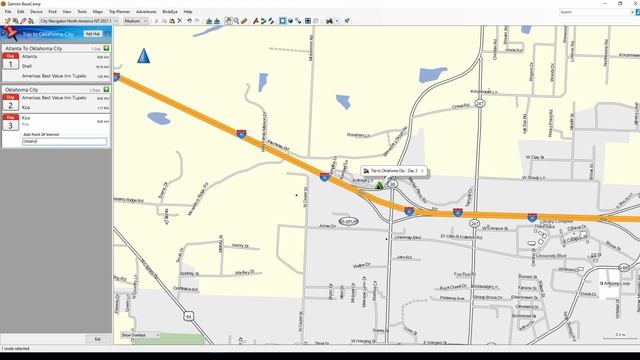Image resolution: width=640 pixels, height=360 pixels.
Task: Click the red pencil toolbar icon
Action: (x=23, y=21)
